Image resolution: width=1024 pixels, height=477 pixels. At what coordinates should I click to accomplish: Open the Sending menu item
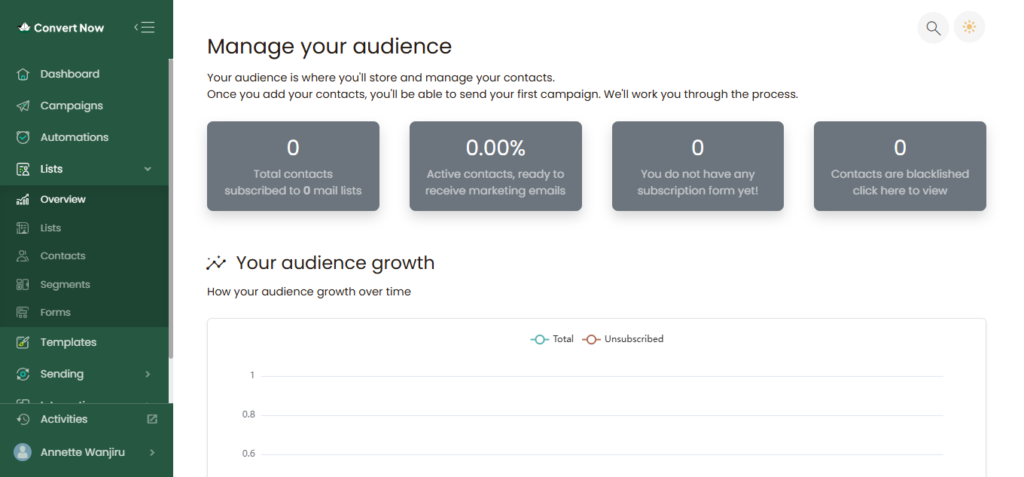coord(62,374)
